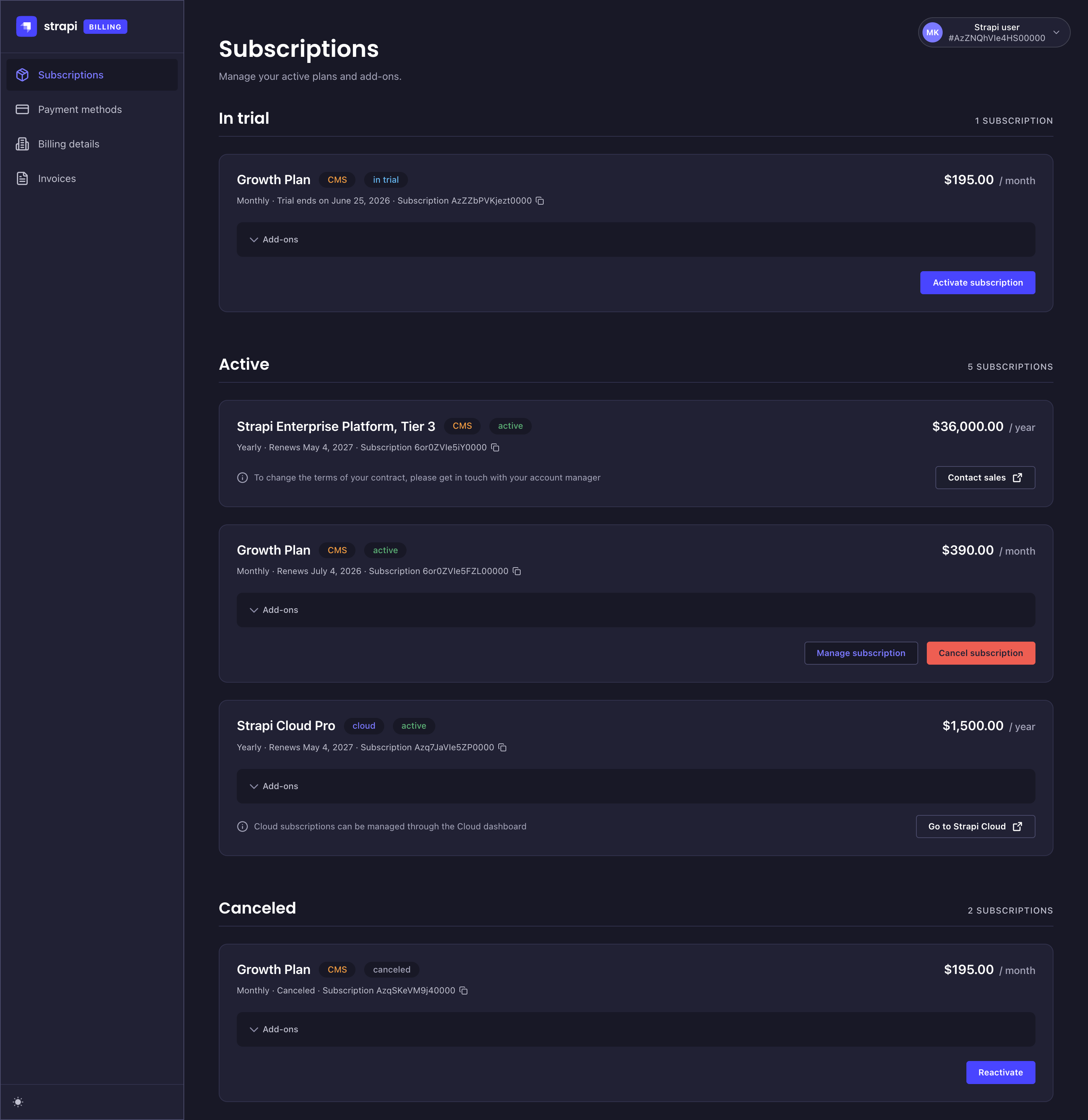
Task: Click the $36,000.00 price text
Action: [x=967, y=426]
